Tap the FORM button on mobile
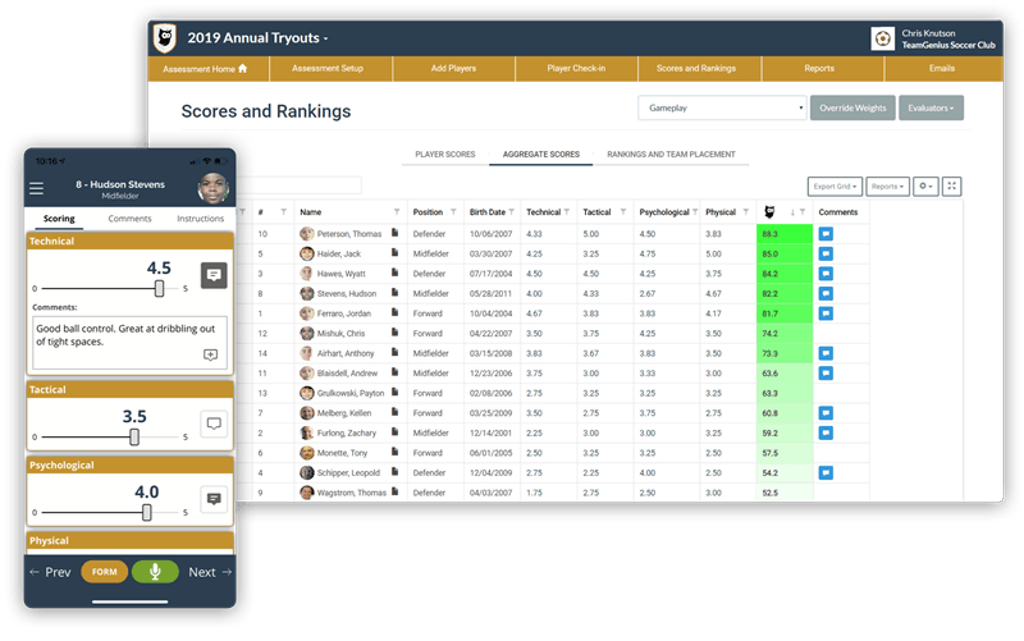The height and width of the screenshot is (641, 1024). pyautogui.click(x=104, y=572)
